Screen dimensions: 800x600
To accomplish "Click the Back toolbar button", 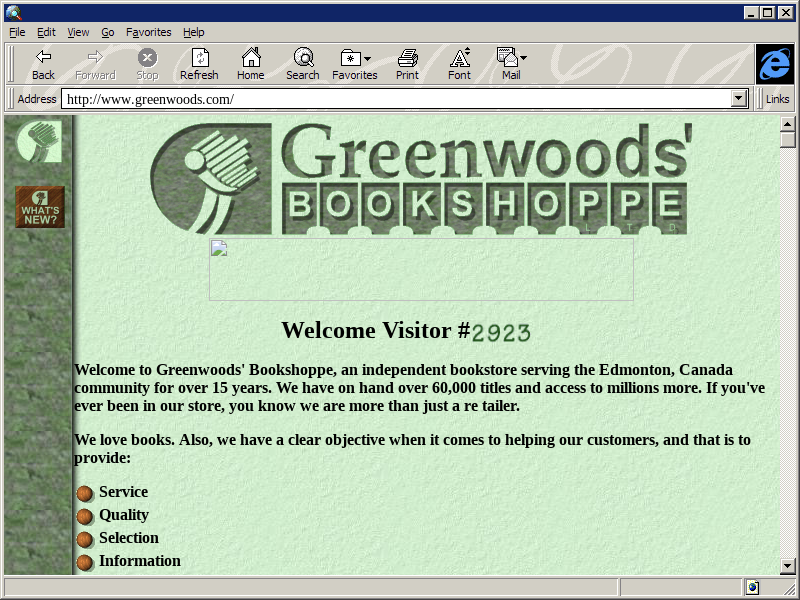I will [43, 64].
